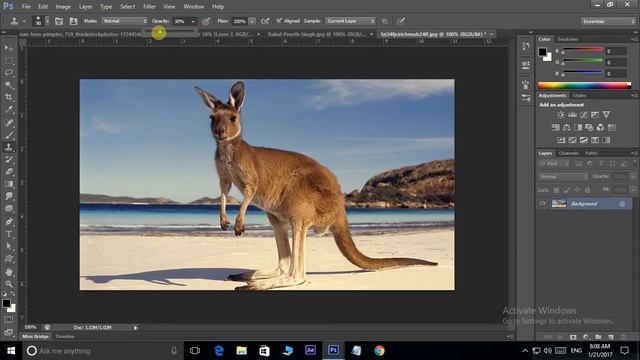Open the Essentials workspace dropdown

click(608, 21)
